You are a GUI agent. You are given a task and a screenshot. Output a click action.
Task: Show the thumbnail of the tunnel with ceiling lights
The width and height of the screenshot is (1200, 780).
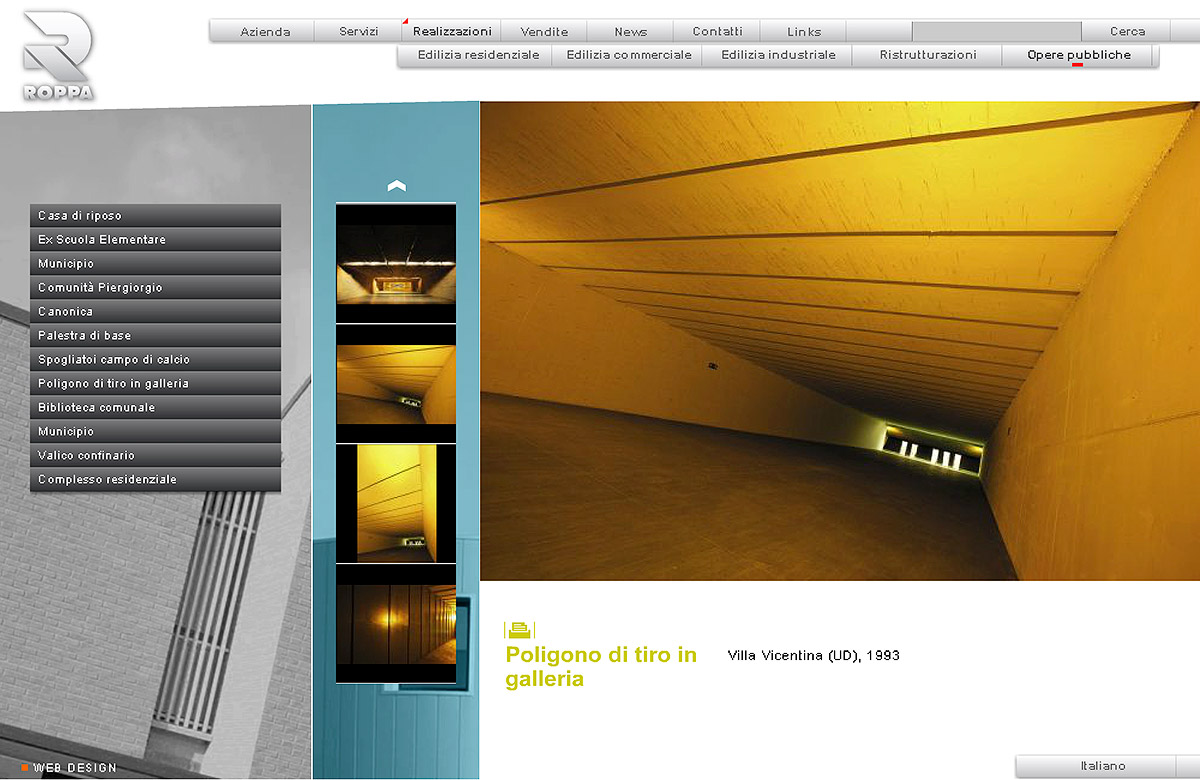pos(396,263)
